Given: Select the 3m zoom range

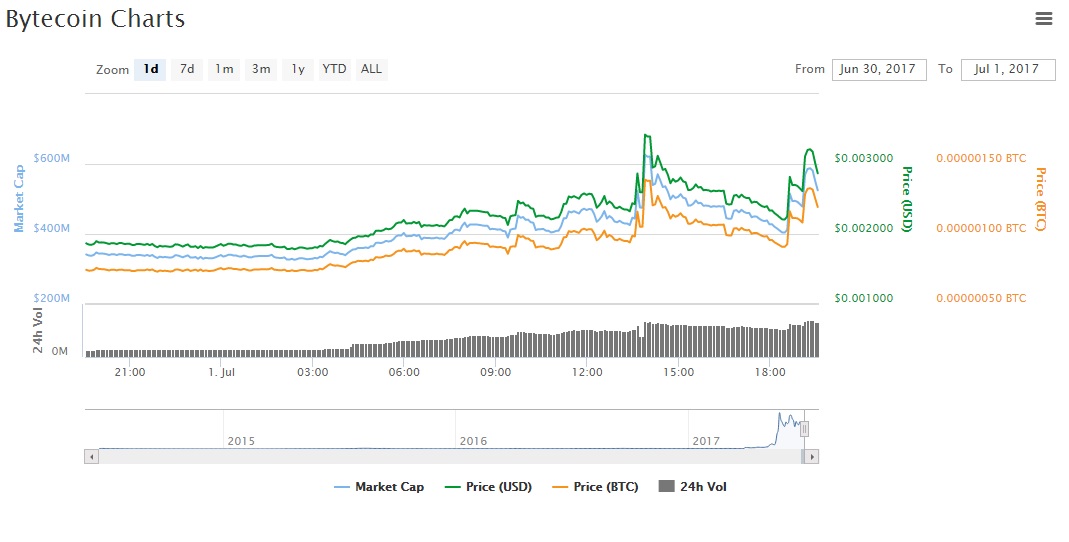Looking at the screenshot, I should pyautogui.click(x=260, y=69).
